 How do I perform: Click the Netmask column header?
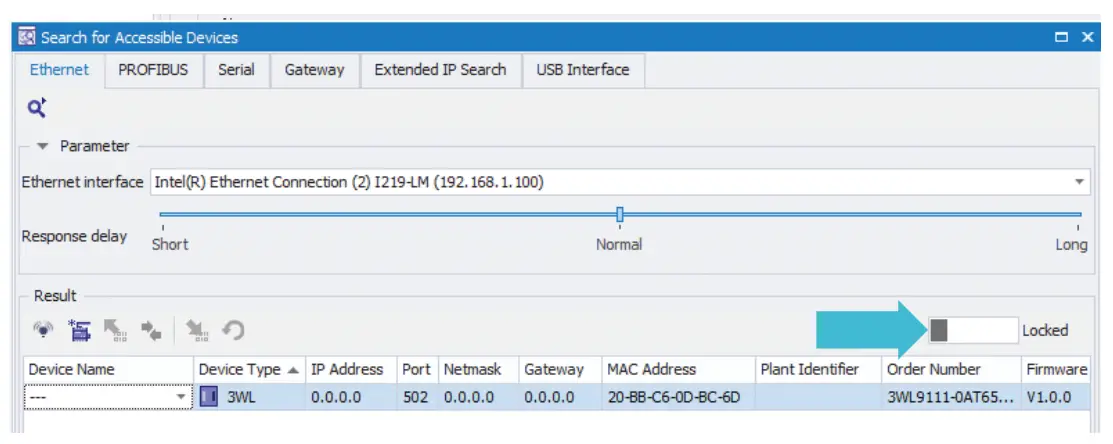pyautogui.click(x=478, y=370)
